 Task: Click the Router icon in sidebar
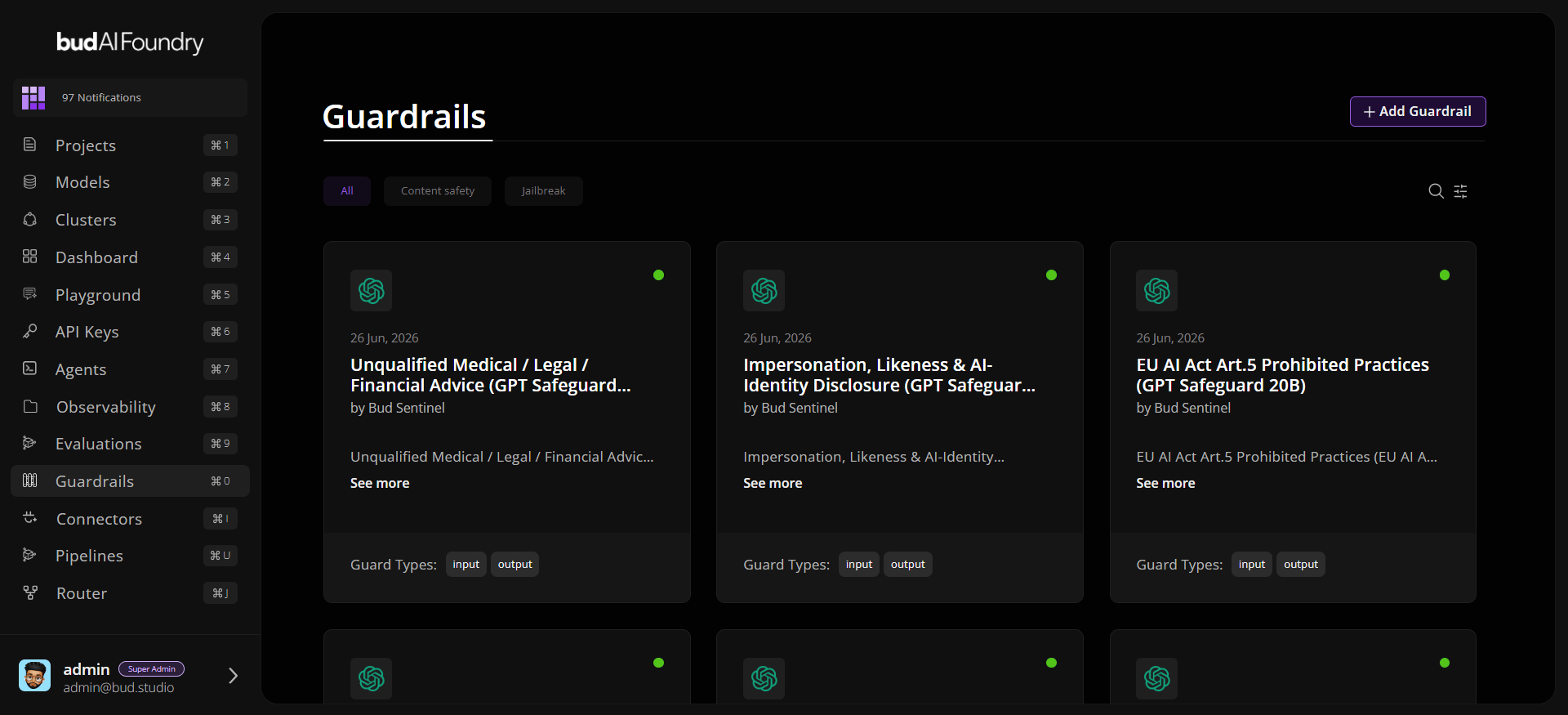pyautogui.click(x=30, y=592)
